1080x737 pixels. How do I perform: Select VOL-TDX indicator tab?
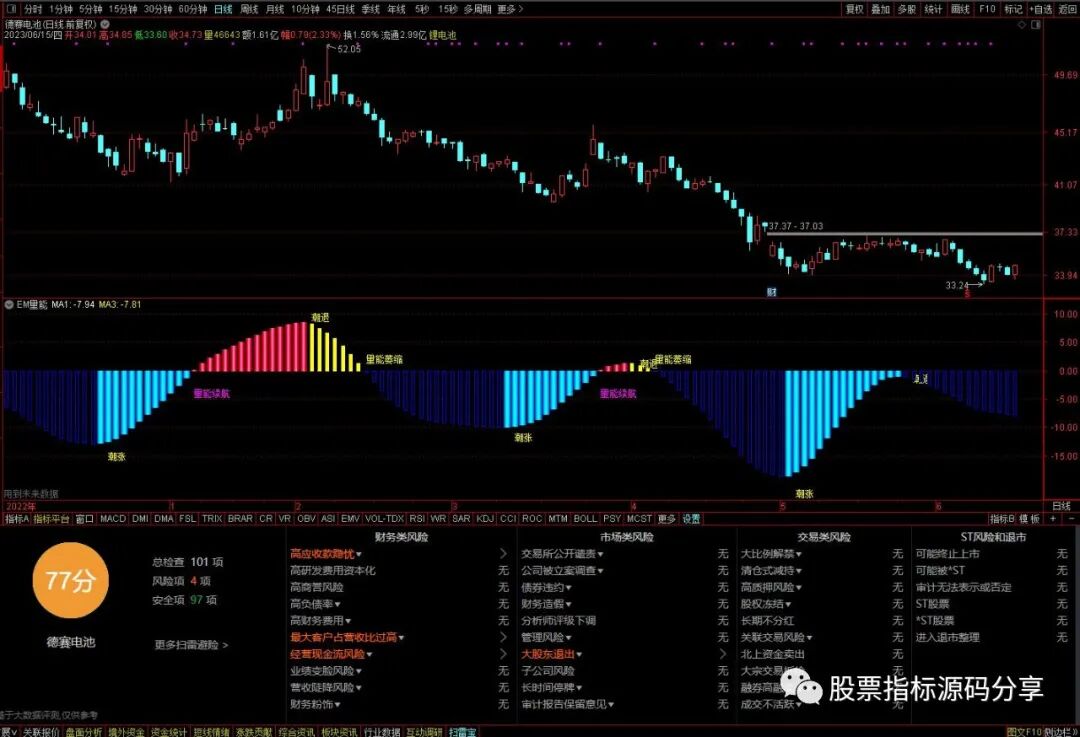(x=384, y=519)
